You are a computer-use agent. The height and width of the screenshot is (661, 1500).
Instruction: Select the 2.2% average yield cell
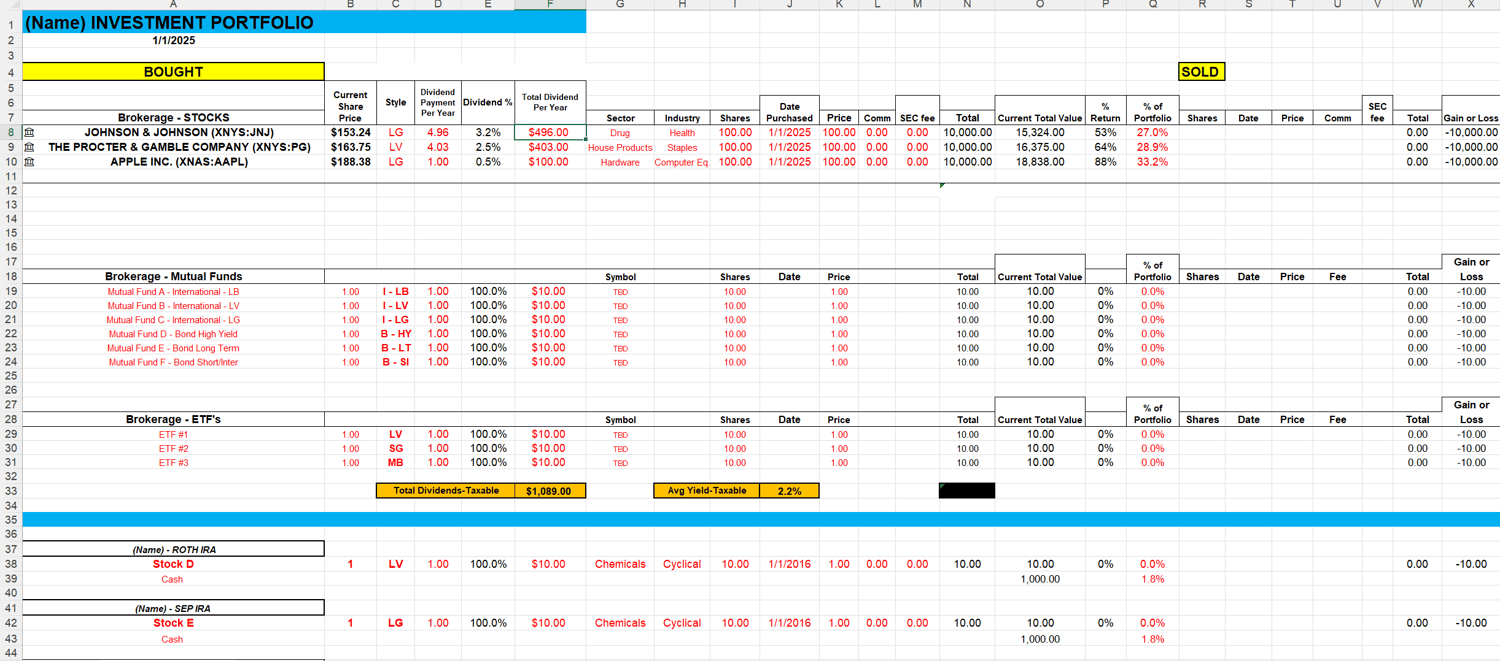tap(789, 491)
